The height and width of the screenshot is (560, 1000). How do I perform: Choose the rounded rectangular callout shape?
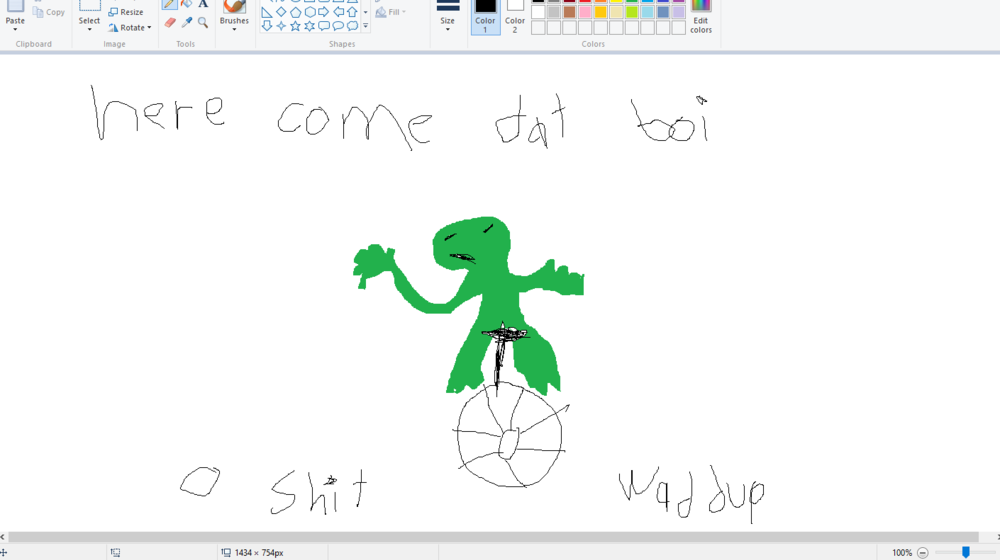[x=324, y=26]
